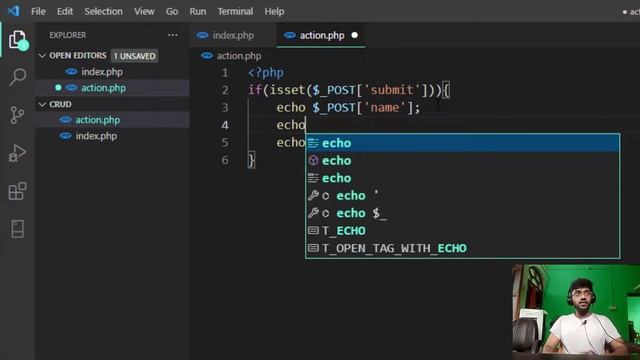Viewport: 640px width, 360px height.
Task: Open the File menu
Action: click(38, 11)
